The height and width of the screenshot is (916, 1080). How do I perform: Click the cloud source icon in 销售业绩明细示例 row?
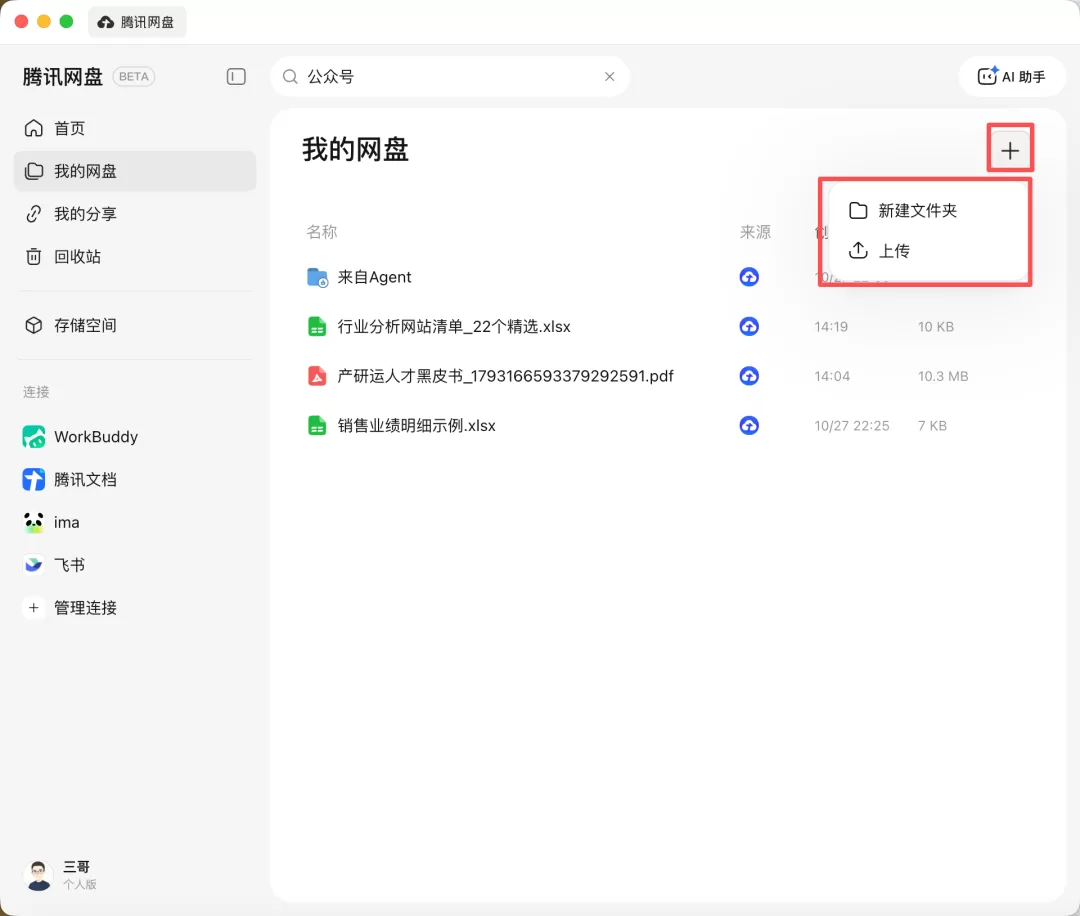[x=749, y=426]
